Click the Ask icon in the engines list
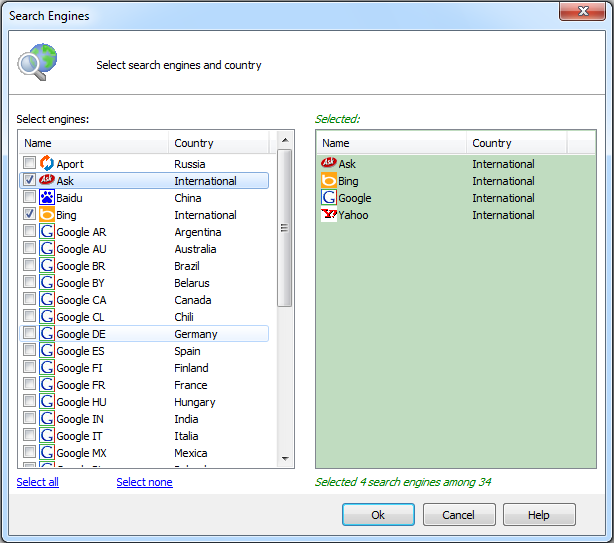Image resolution: width=614 pixels, height=543 pixels. 47,180
